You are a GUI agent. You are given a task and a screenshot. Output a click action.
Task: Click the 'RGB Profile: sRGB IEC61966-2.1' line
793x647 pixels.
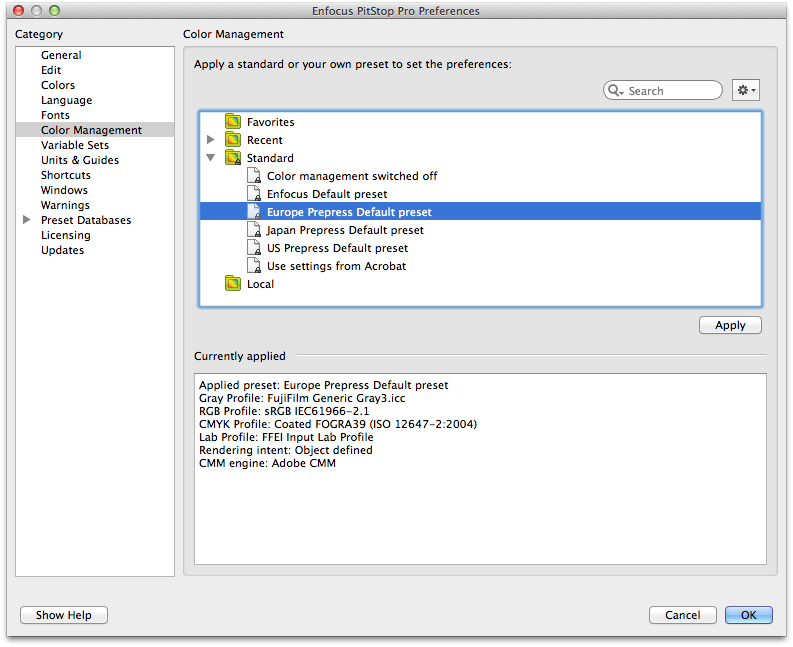(284, 411)
